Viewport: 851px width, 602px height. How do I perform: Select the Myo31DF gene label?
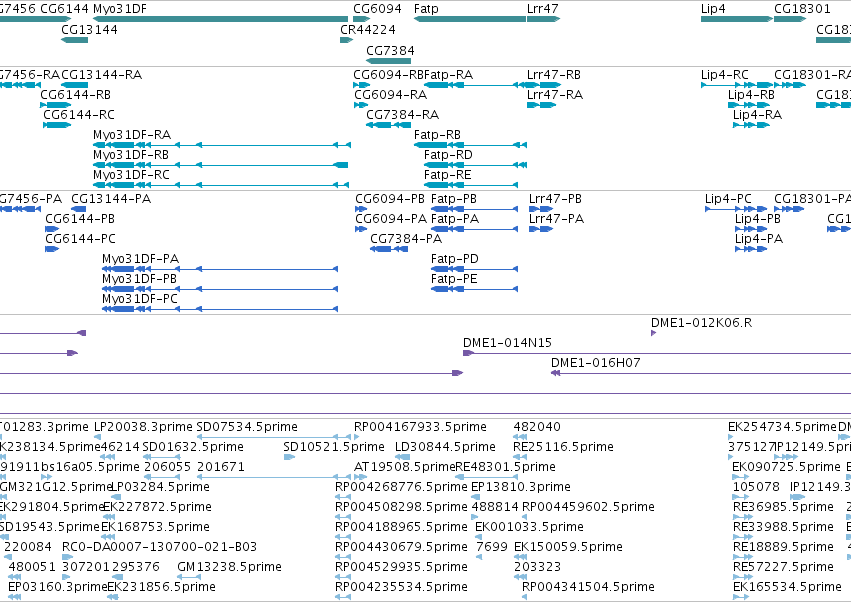tap(120, 9)
